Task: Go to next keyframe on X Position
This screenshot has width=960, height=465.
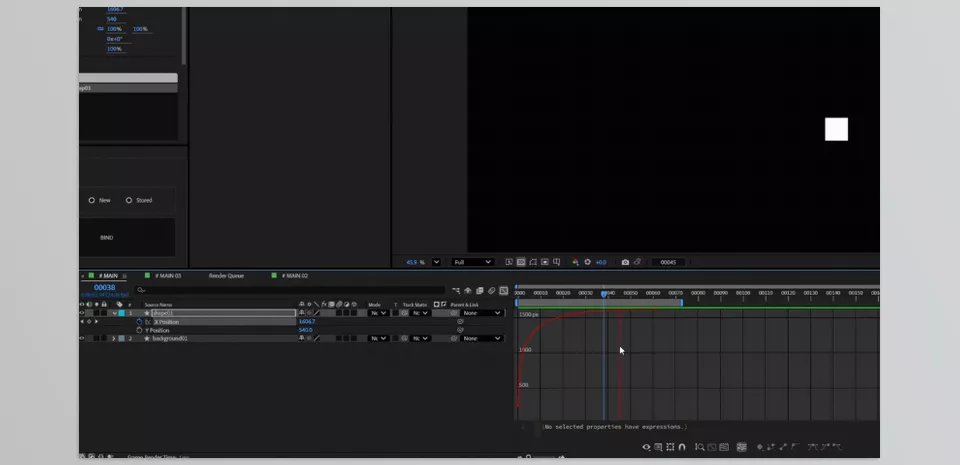Action: (96, 321)
